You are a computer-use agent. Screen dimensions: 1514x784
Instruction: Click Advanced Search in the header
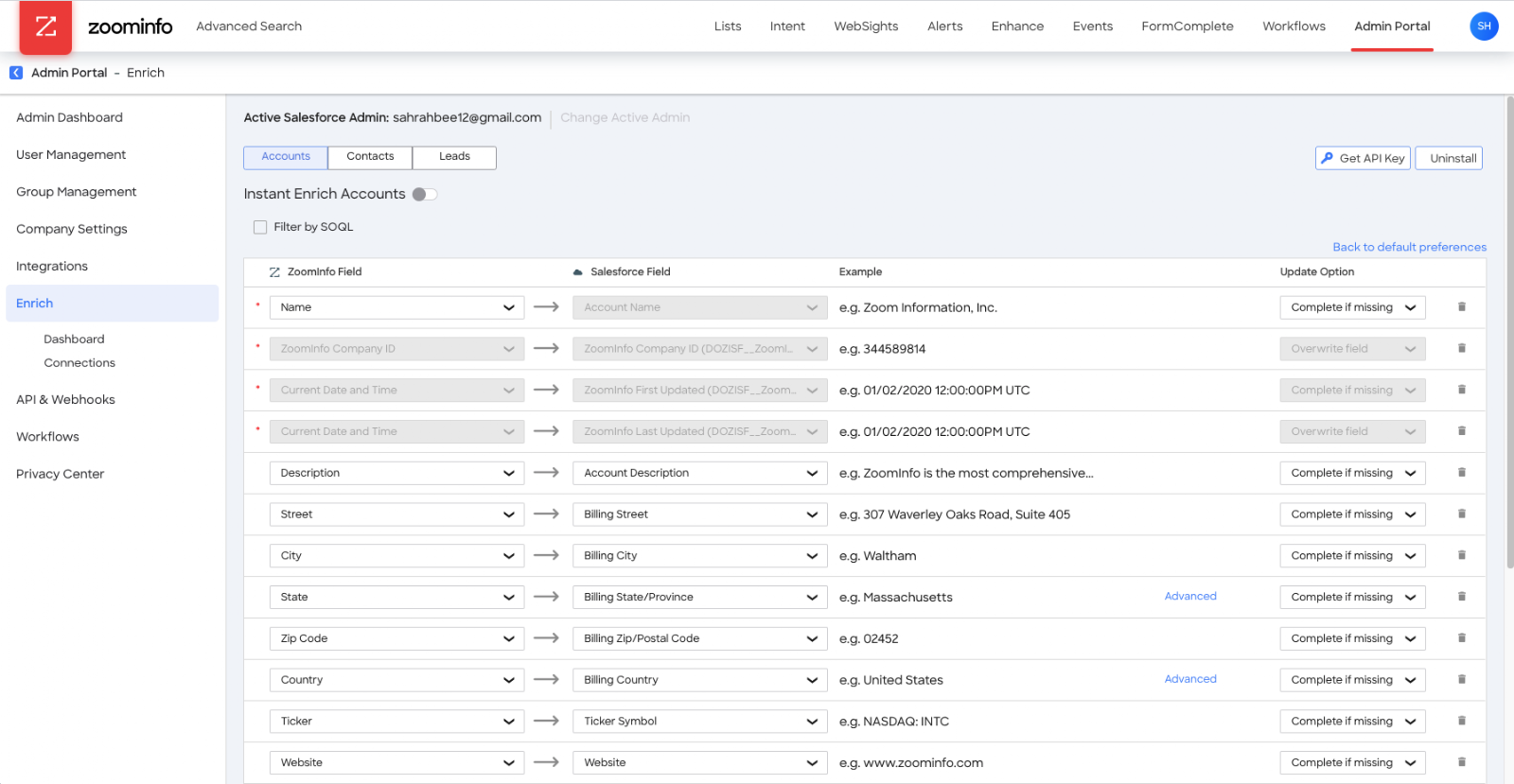249,26
